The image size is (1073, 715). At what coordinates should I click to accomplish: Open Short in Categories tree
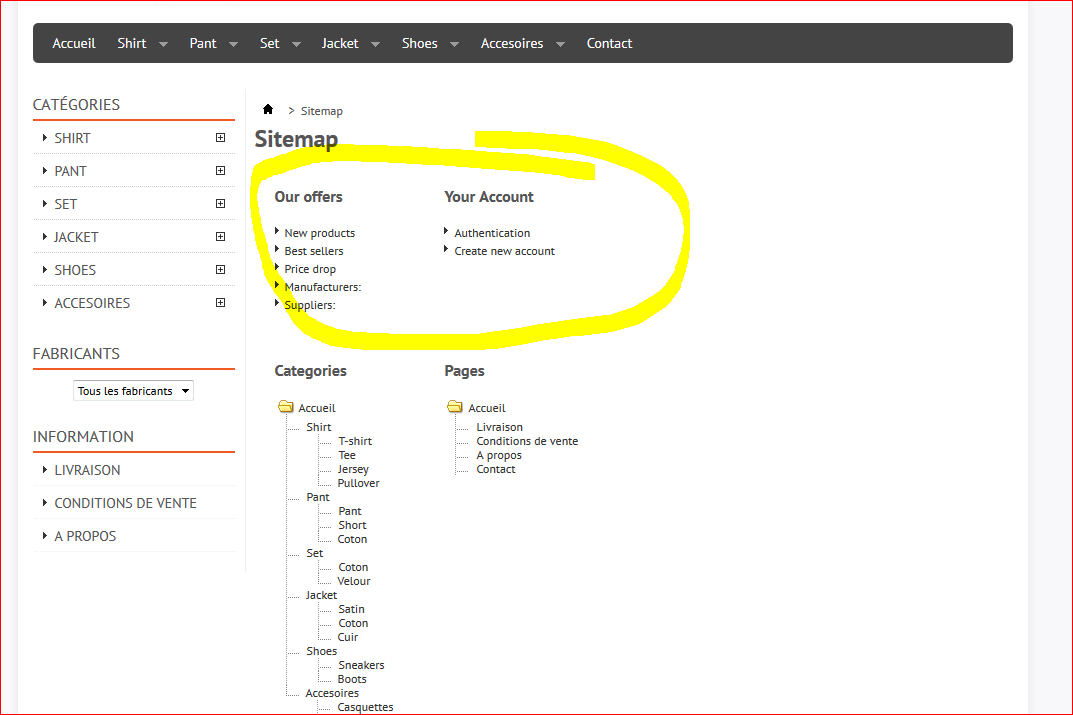point(352,525)
